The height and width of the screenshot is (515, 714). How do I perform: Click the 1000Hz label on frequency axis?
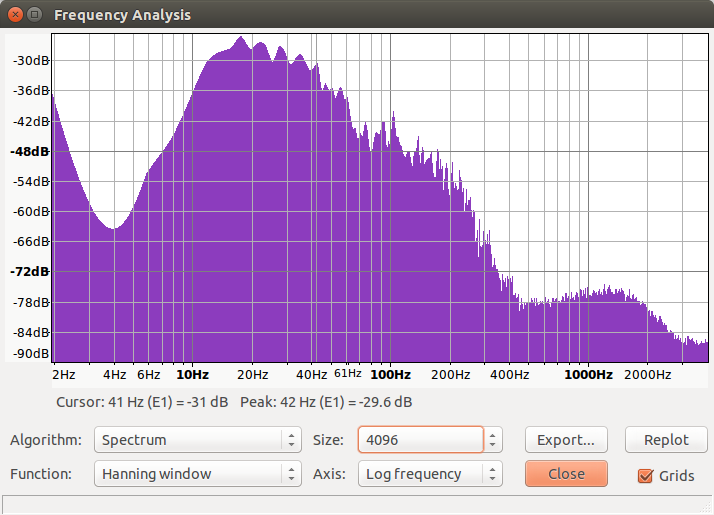pos(588,375)
